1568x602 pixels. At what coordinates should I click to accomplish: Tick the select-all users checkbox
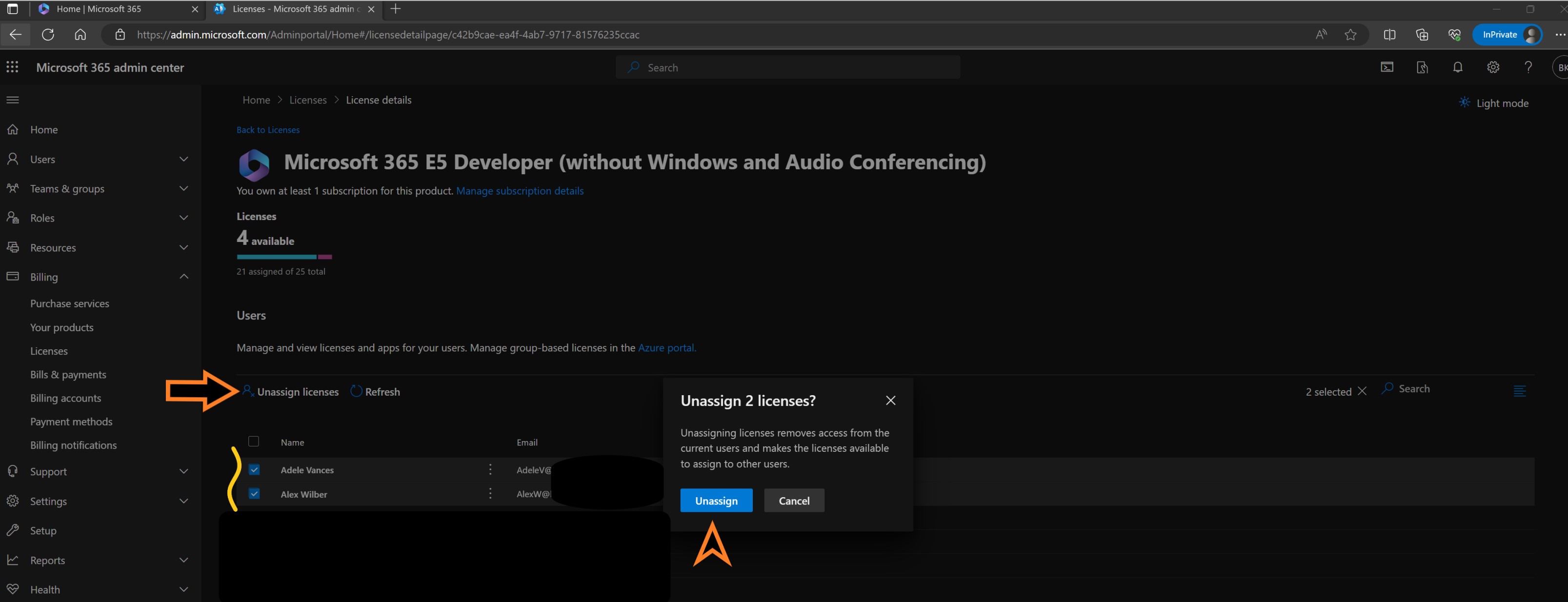point(254,441)
